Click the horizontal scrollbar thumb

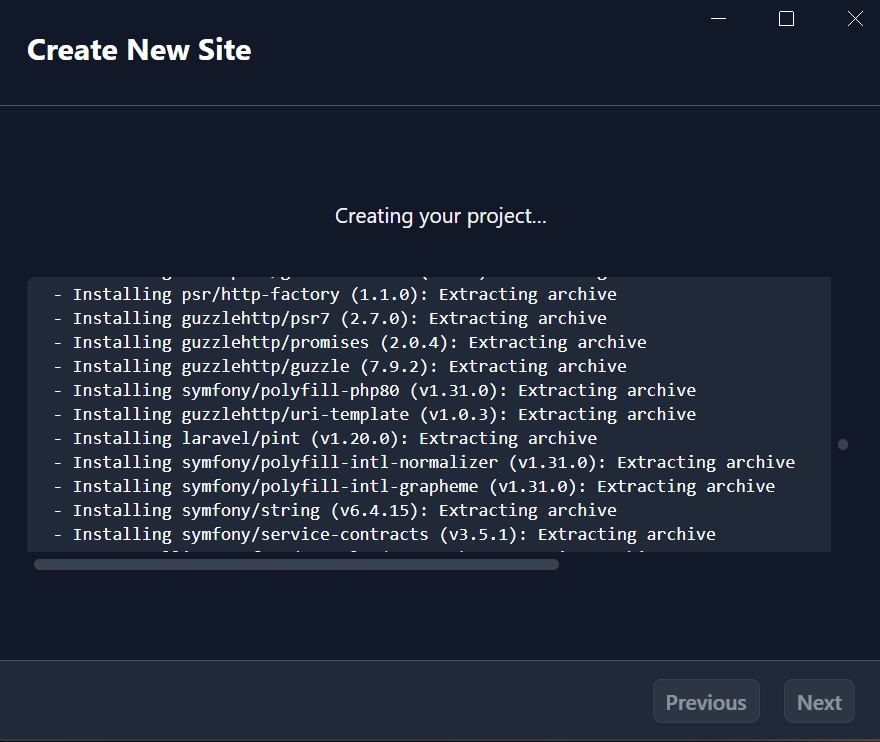[x=296, y=564]
